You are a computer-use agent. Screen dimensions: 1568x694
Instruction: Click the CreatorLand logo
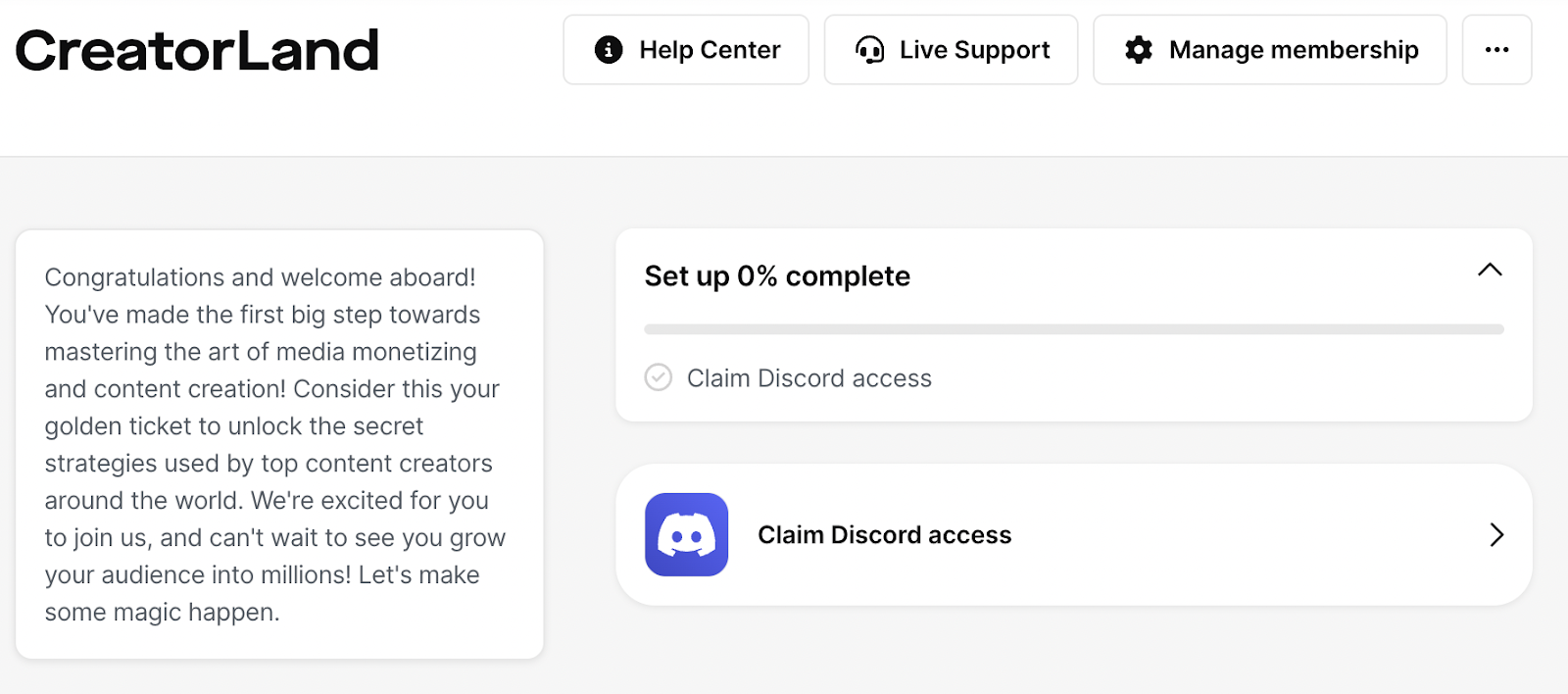click(x=196, y=50)
